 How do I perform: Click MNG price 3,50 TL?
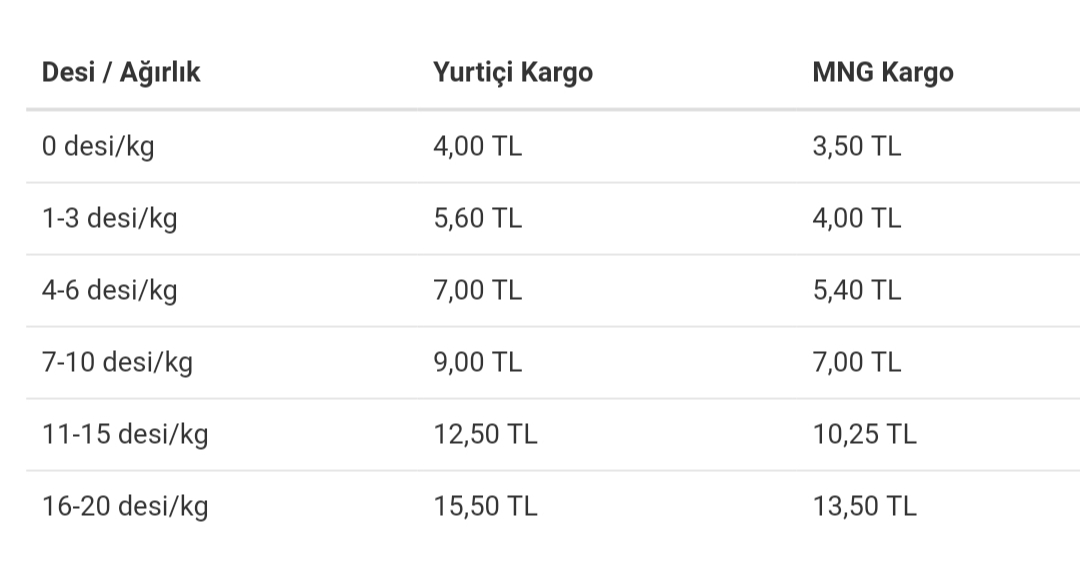tap(857, 147)
